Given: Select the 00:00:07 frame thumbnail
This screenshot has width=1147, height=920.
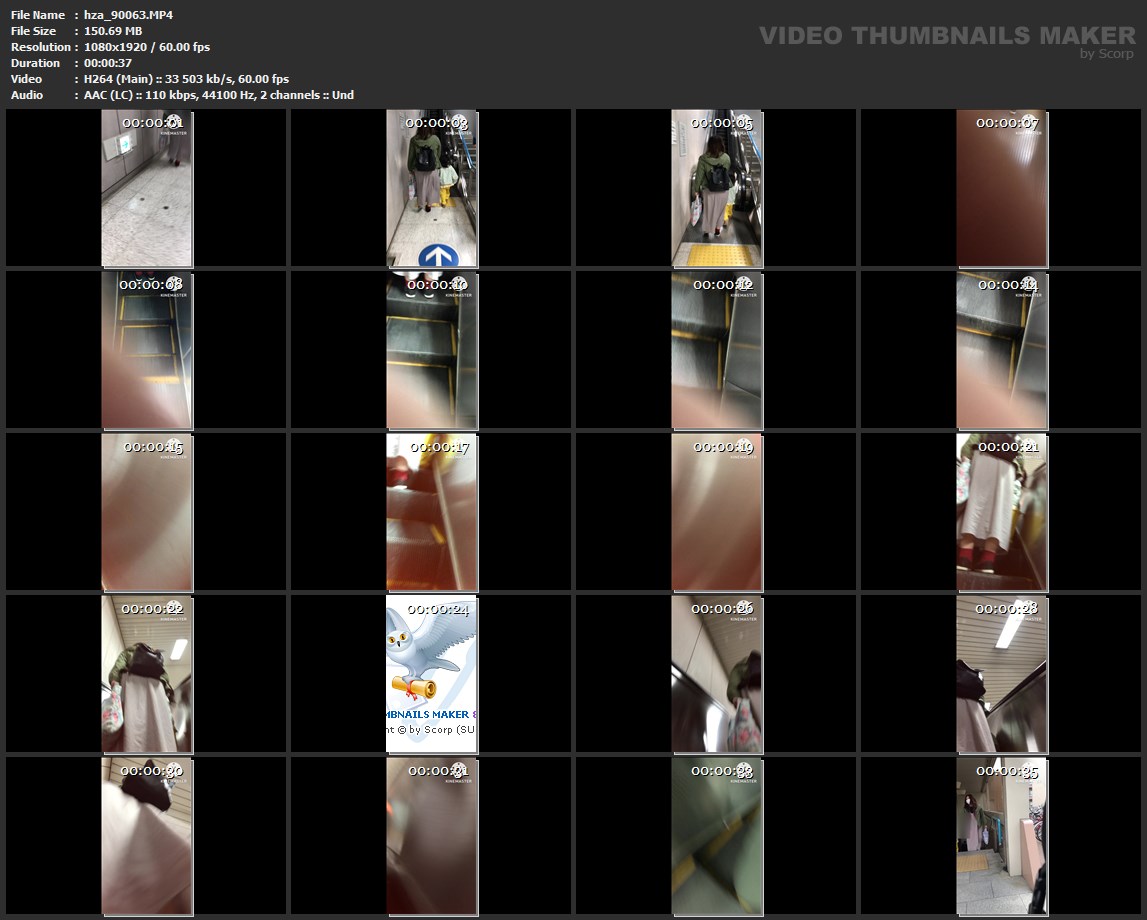Looking at the screenshot, I should point(1002,188).
